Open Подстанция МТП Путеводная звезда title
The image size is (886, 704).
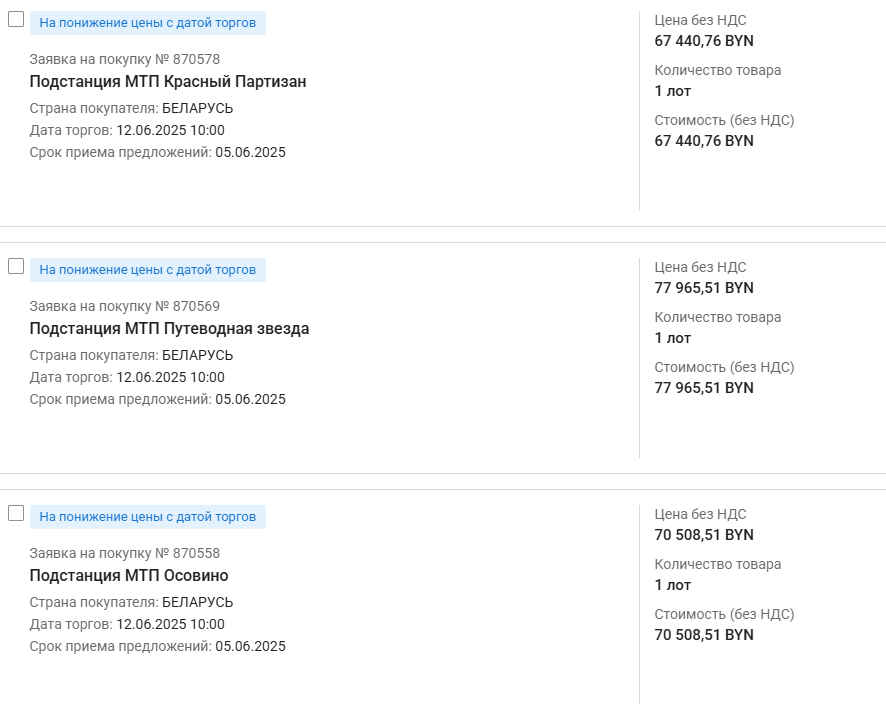pyautogui.click(x=169, y=329)
